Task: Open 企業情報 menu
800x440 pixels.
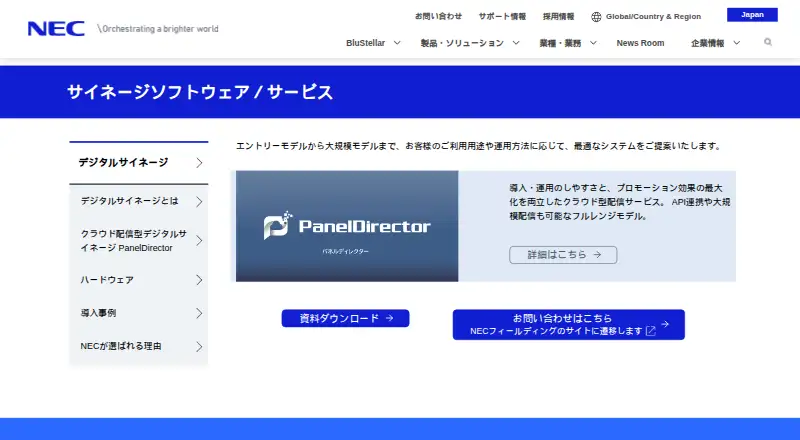Action: point(708,43)
